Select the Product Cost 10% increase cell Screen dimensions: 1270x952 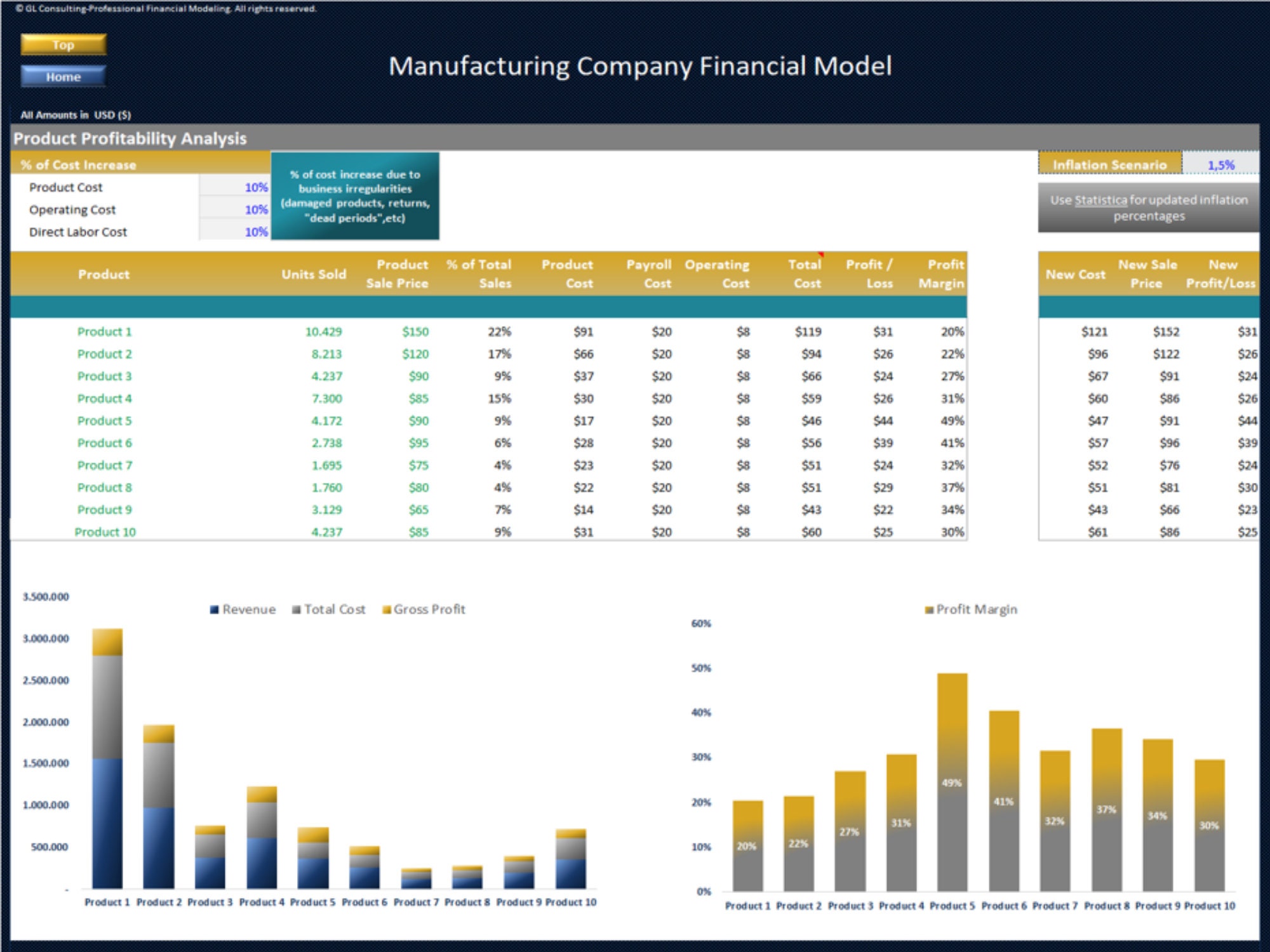[255, 187]
